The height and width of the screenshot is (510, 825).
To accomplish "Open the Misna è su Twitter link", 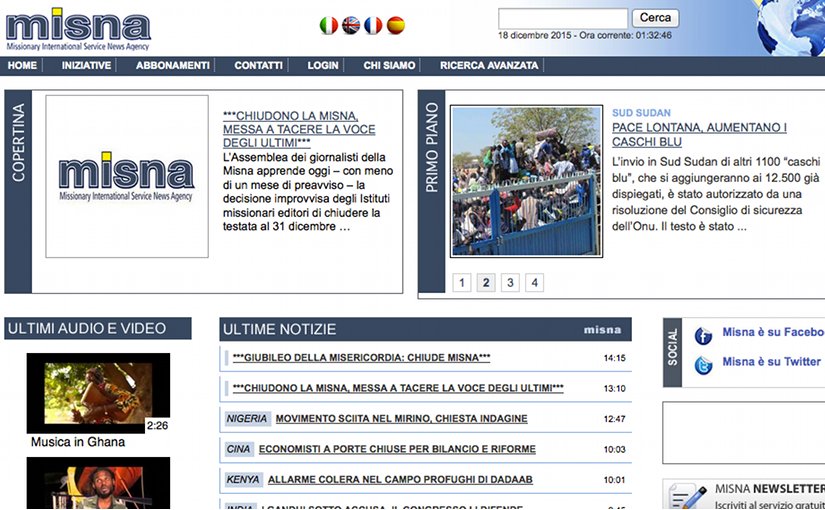I will pyautogui.click(x=771, y=362).
